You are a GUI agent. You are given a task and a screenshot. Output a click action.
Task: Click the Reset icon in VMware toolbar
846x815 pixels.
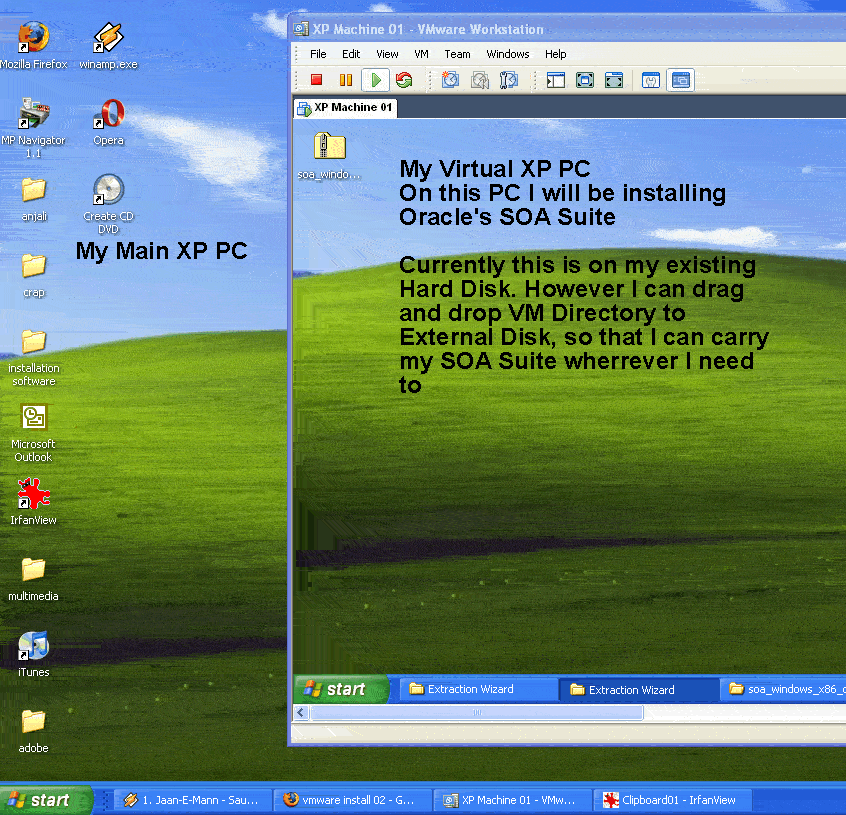pyautogui.click(x=404, y=80)
